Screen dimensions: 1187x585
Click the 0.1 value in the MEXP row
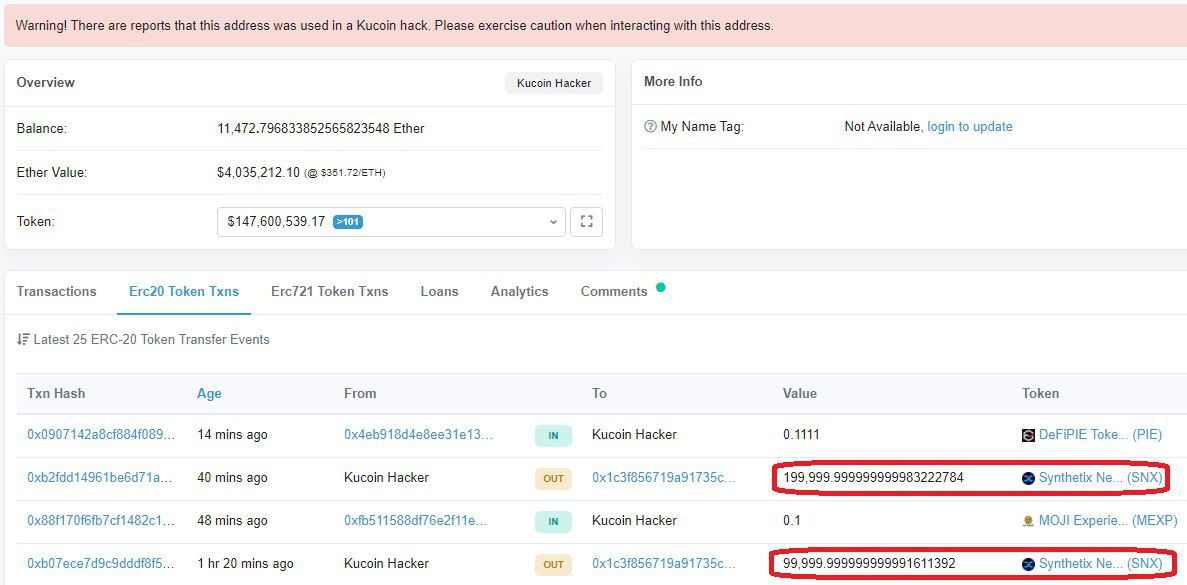pos(792,521)
